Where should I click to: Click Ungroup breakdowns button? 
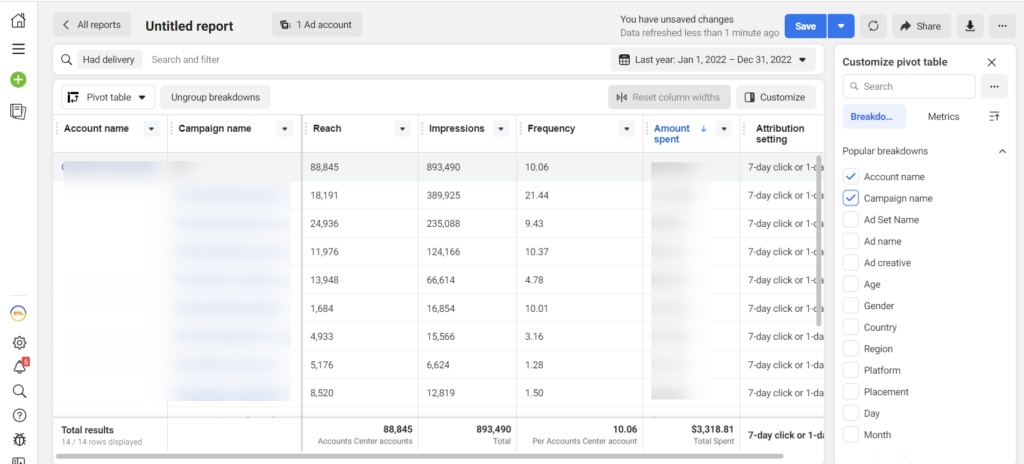tap(216, 97)
